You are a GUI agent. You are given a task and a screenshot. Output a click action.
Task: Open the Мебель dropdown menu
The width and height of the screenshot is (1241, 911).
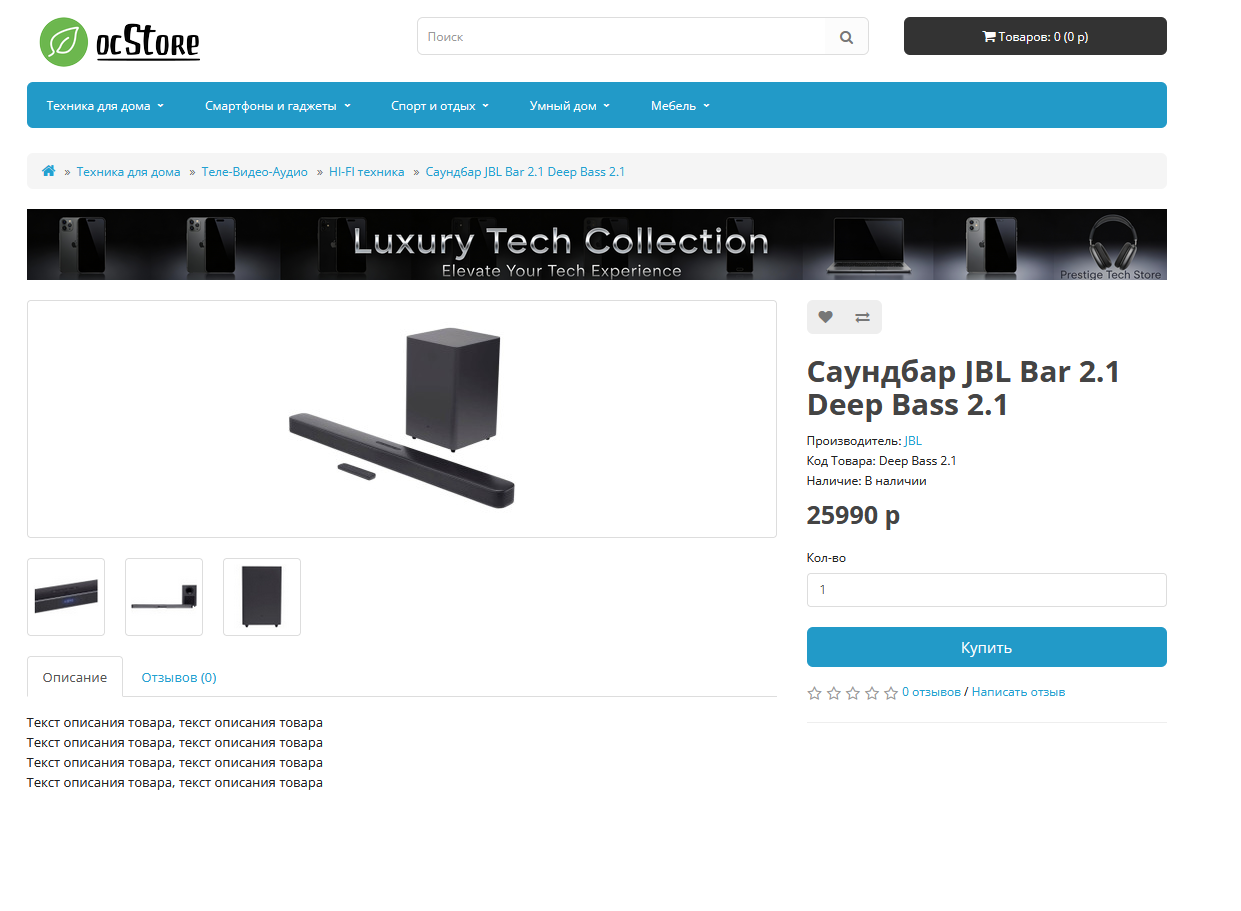pyautogui.click(x=679, y=105)
